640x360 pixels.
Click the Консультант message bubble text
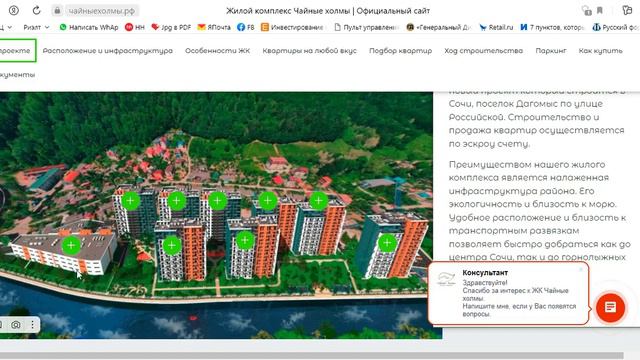click(519, 298)
